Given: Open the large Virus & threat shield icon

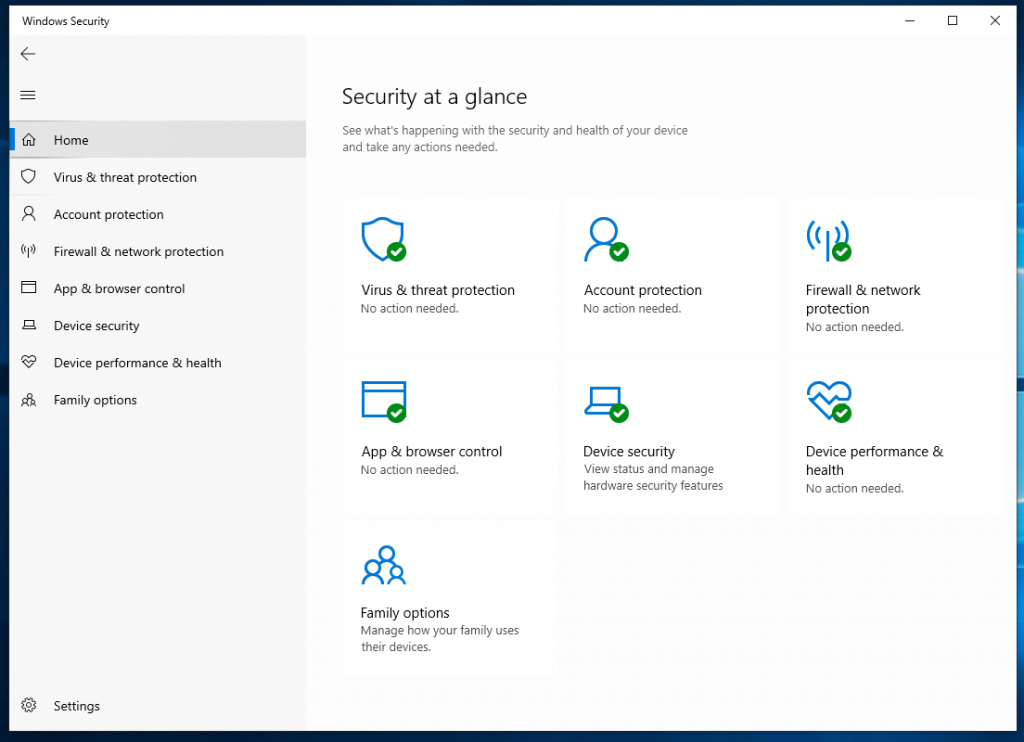Looking at the screenshot, I should pos(384,240).
